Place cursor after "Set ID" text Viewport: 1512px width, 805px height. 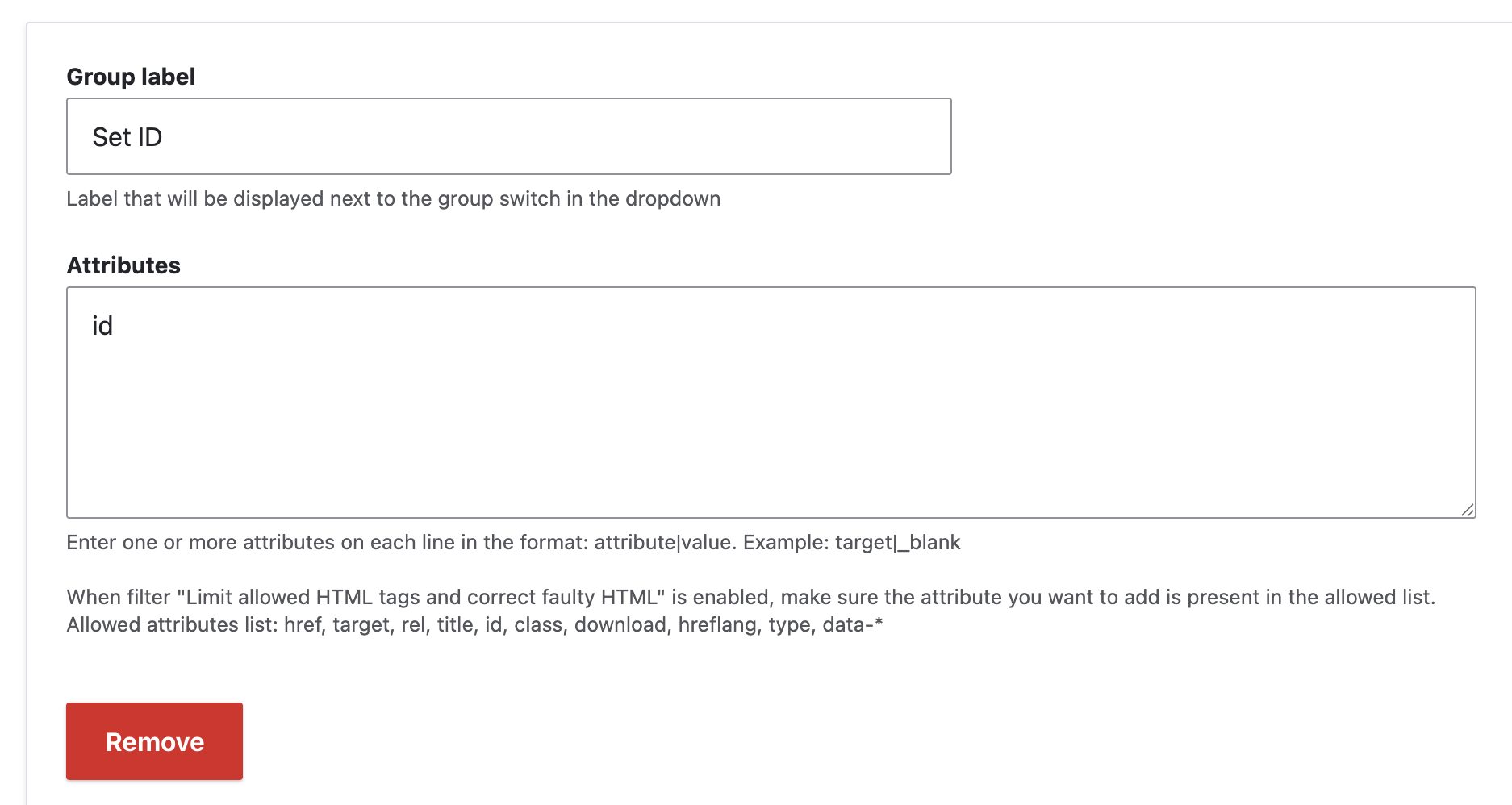tap(164, 137)
